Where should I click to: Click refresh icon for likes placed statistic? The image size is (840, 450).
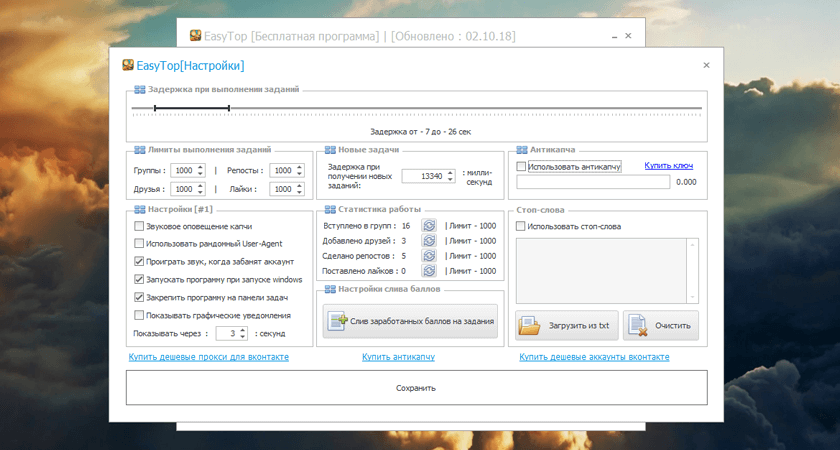click(429, 271)
